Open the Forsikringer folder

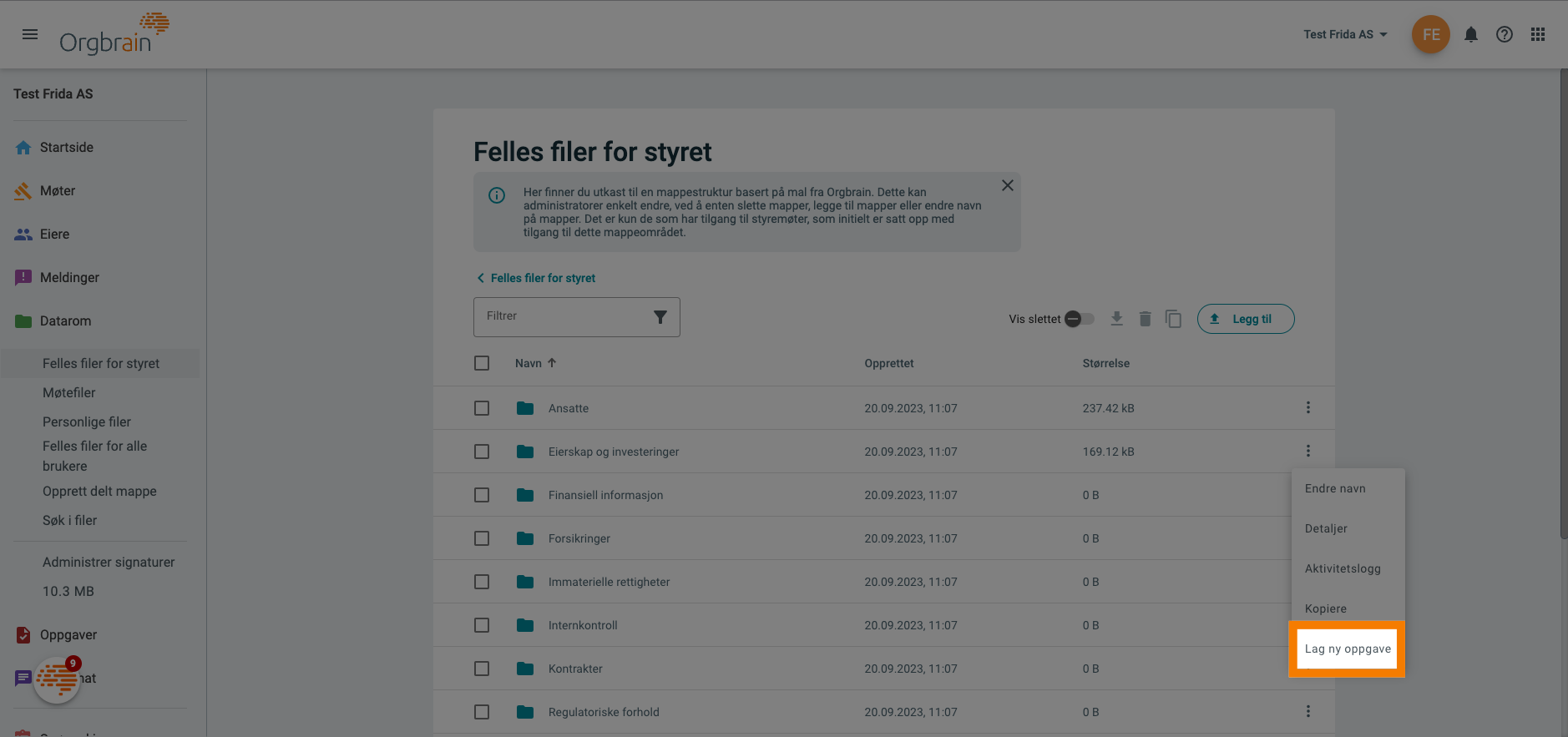579,538
